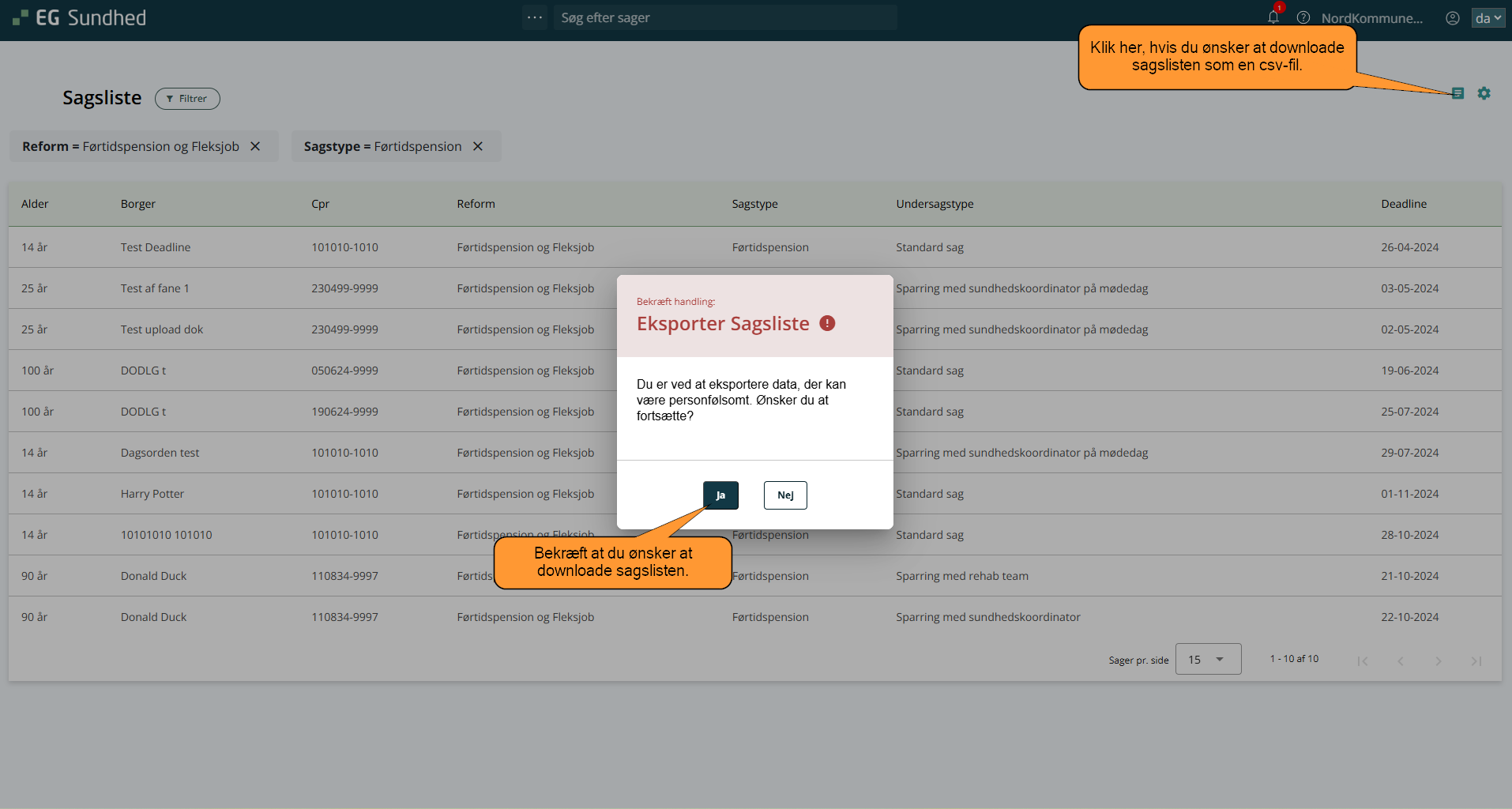The height and width of the screenshot is (809, 1512).
Task: Open the user account icon
Action: pyautogui.click(x=1453, y=17)
